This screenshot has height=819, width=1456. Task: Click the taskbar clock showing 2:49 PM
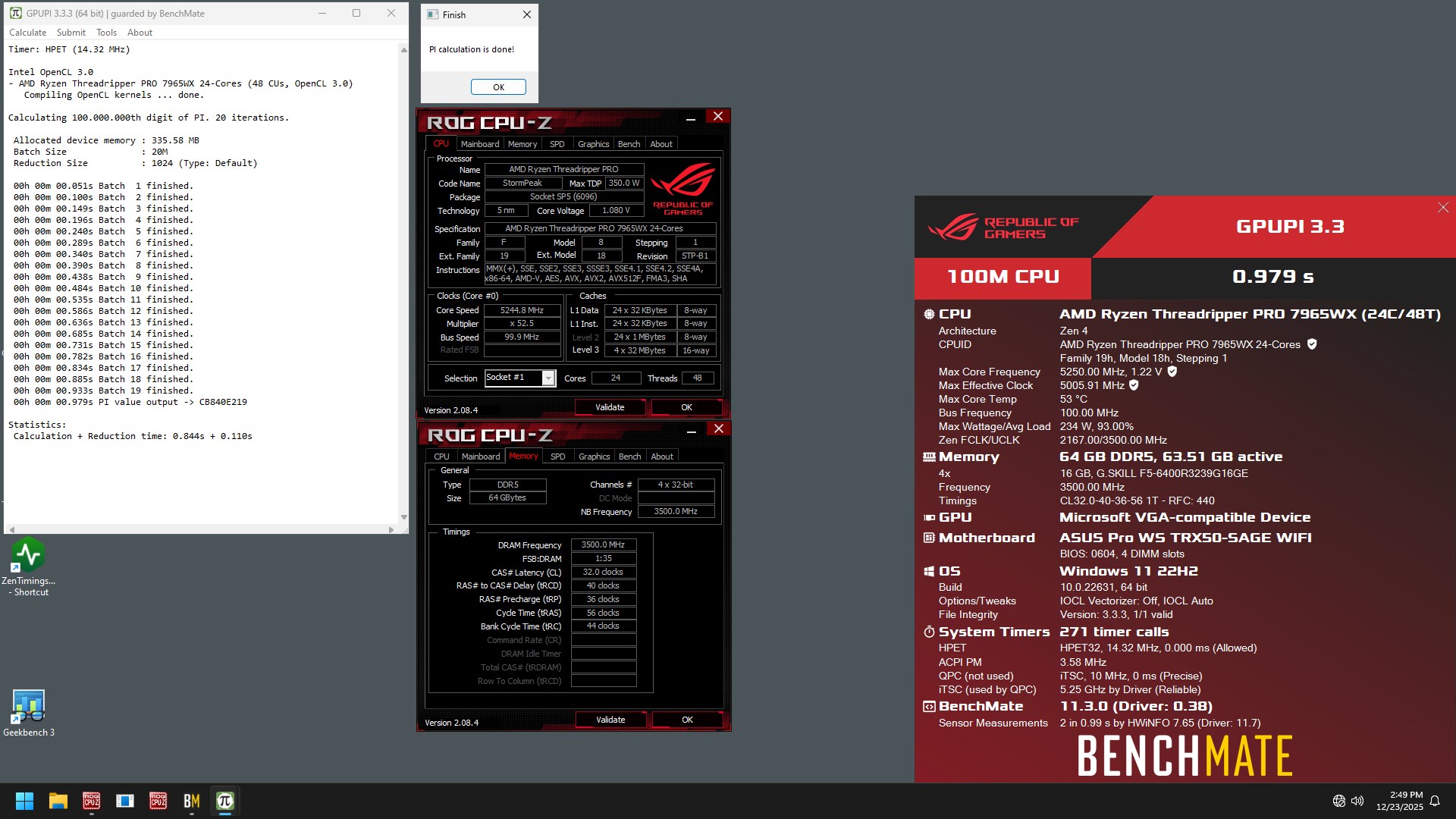click(x=1399, y=801)
